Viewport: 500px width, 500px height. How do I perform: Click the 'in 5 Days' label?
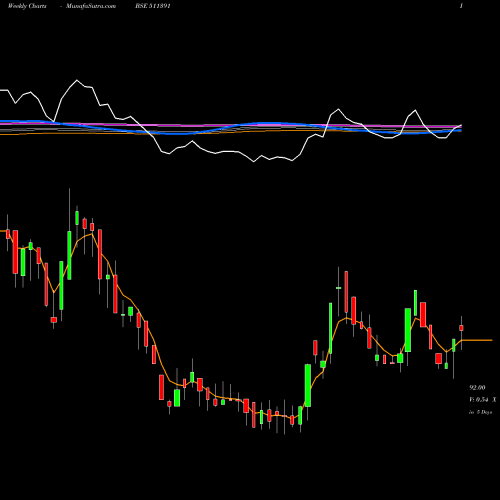tap(480, 412)
